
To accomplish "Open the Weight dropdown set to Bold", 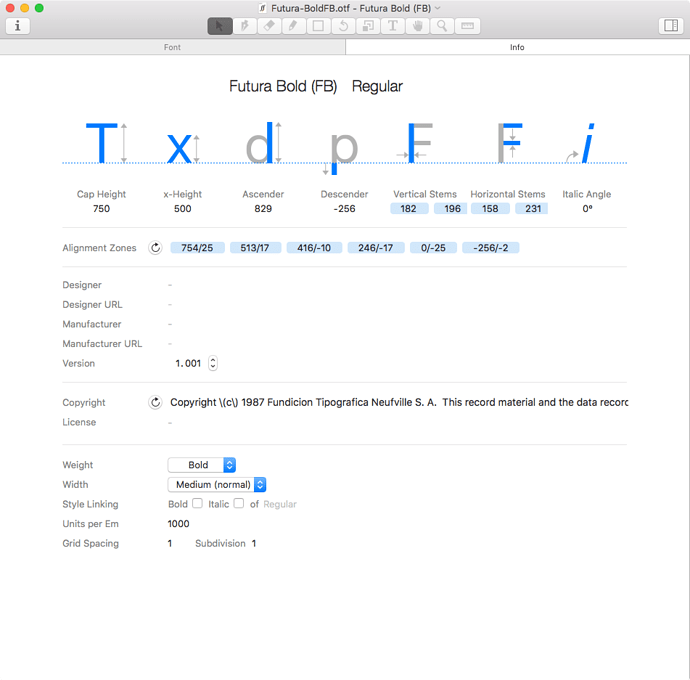I will tap(202, 465).
